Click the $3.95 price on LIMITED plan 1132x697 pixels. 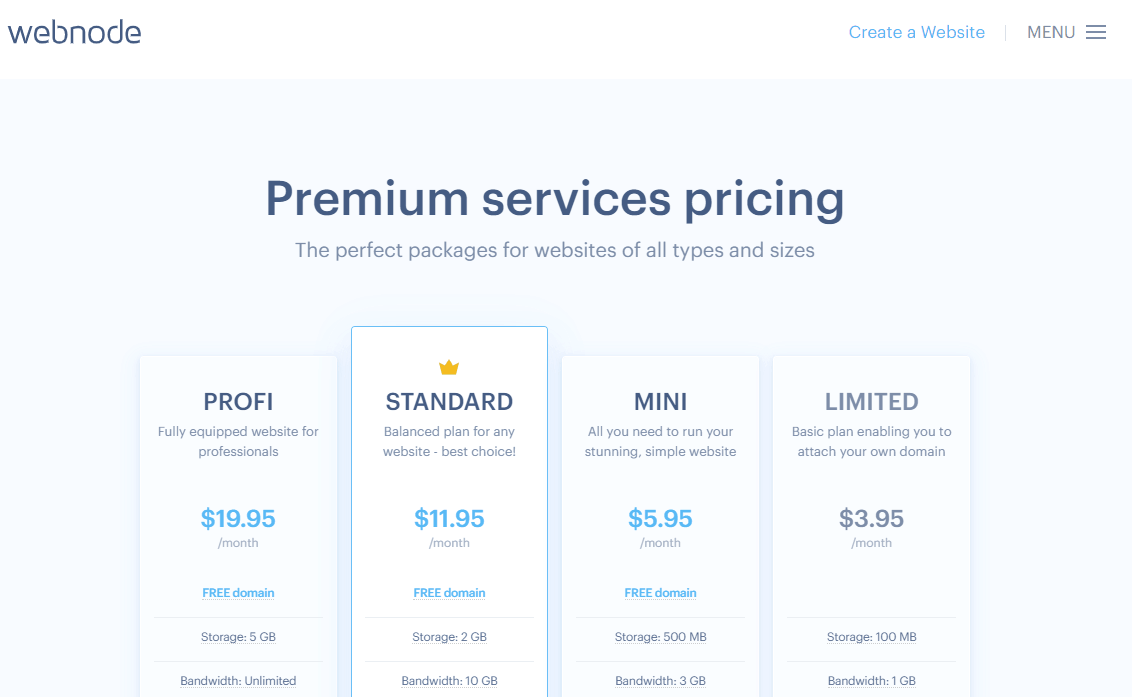(871, 518)
